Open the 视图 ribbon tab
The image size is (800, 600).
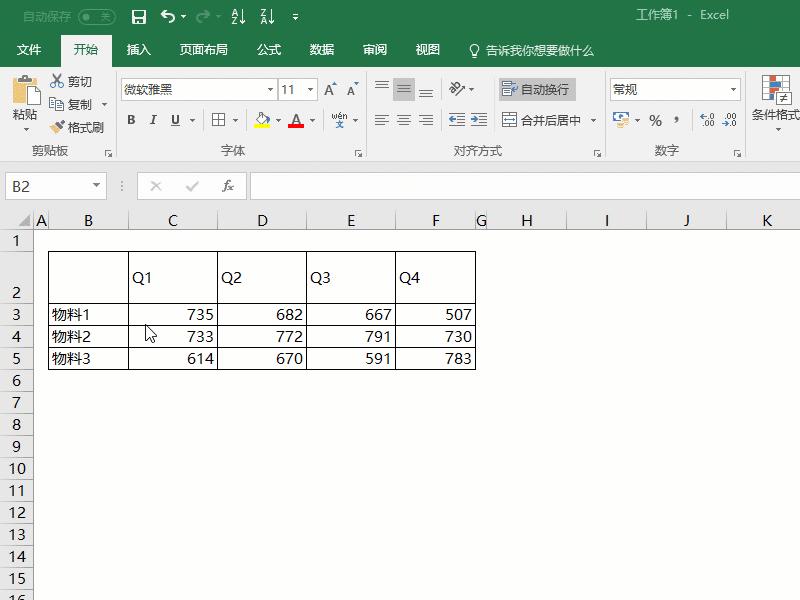coord(426,49)
